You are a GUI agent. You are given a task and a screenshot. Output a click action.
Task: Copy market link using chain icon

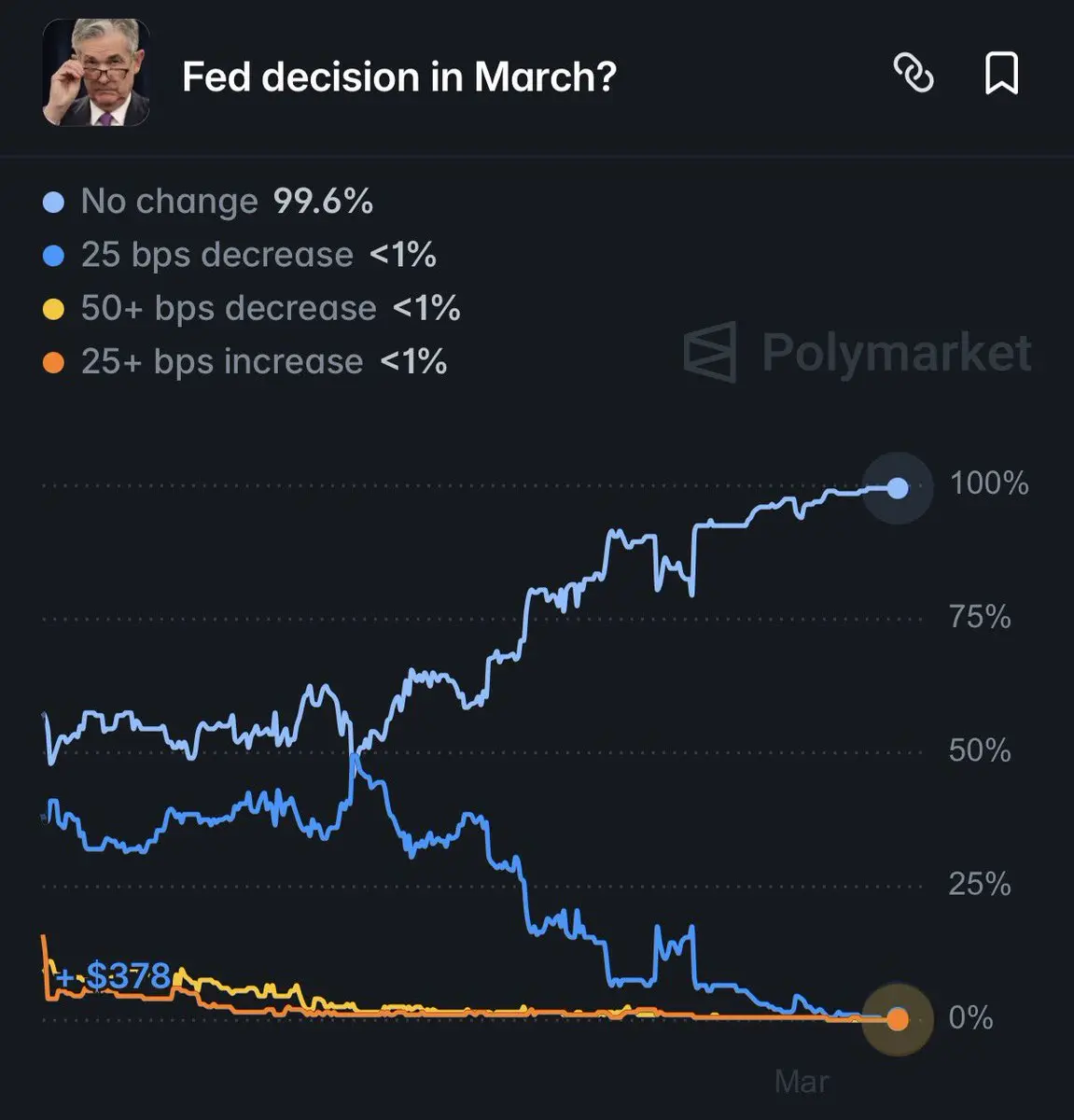tap(914, 73)
